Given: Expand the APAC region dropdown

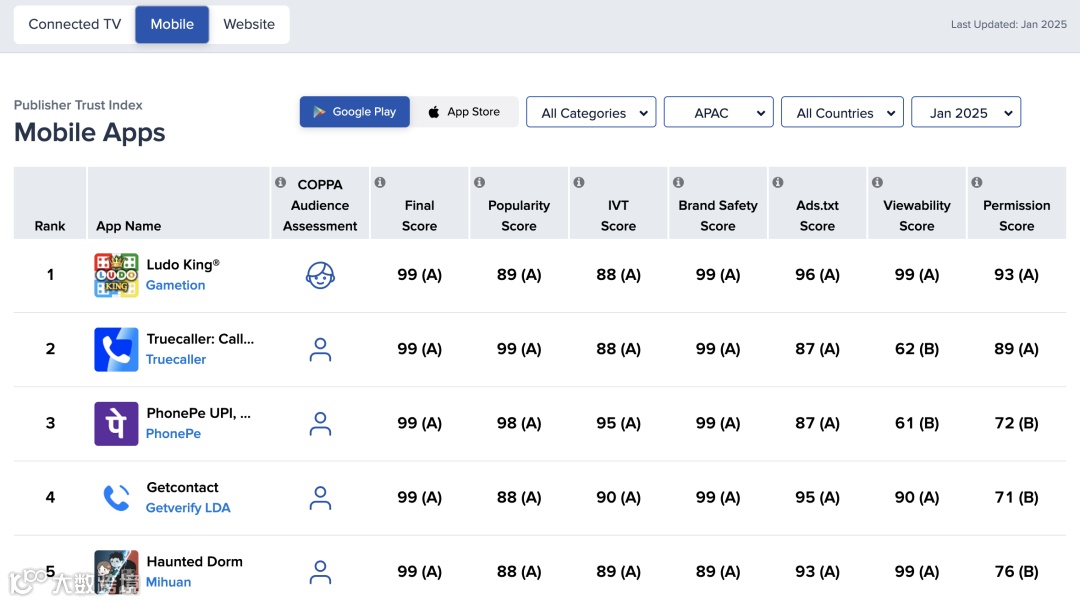Looking at the screenshot, I should pyautogui.click(x=718, y=113).
